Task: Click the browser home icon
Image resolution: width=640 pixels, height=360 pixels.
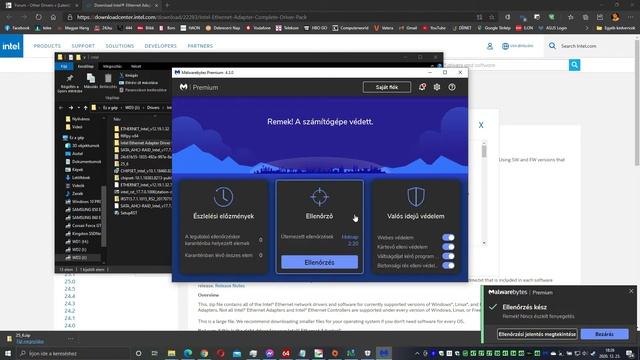Action: pyautogui.click(x=53, y=17)
